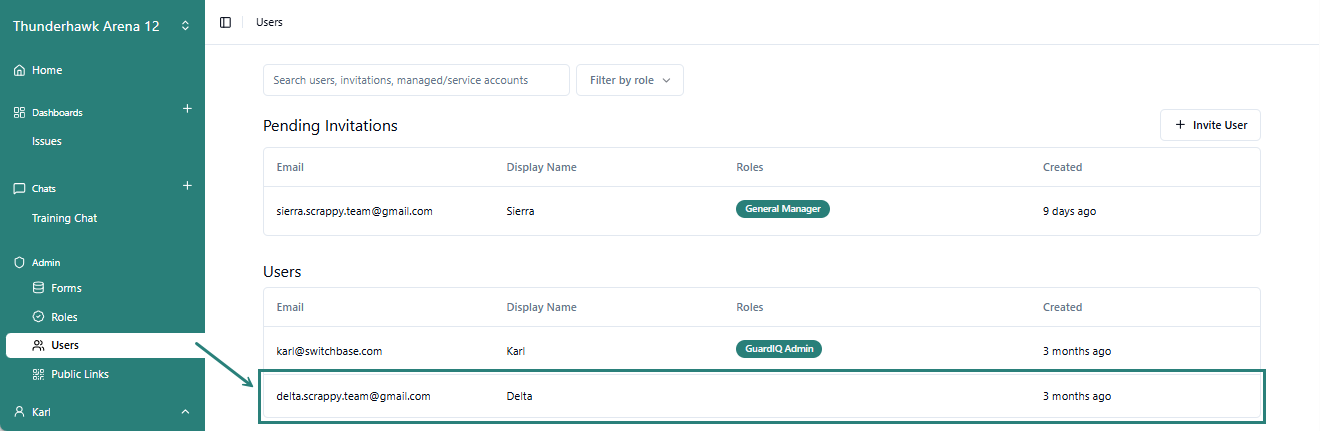Image resolution: width=1320 pixels, height=431 pixels.
Task: Open the Filter by role dropdown
Action: click(x=629, y=80)
